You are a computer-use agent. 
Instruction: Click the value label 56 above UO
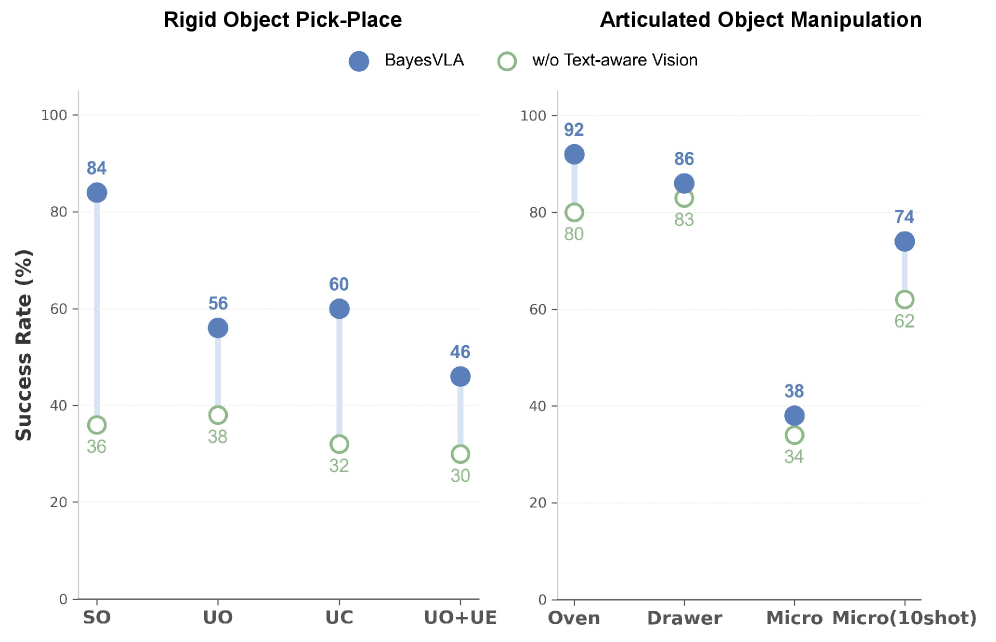[218, 304]
